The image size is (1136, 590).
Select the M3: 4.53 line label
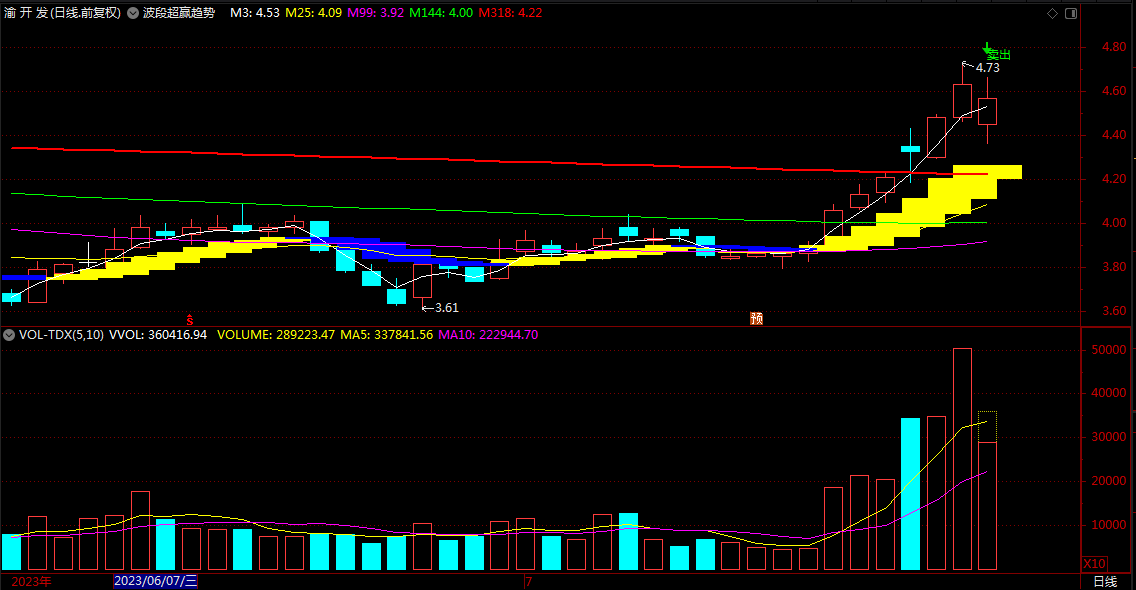254,13
